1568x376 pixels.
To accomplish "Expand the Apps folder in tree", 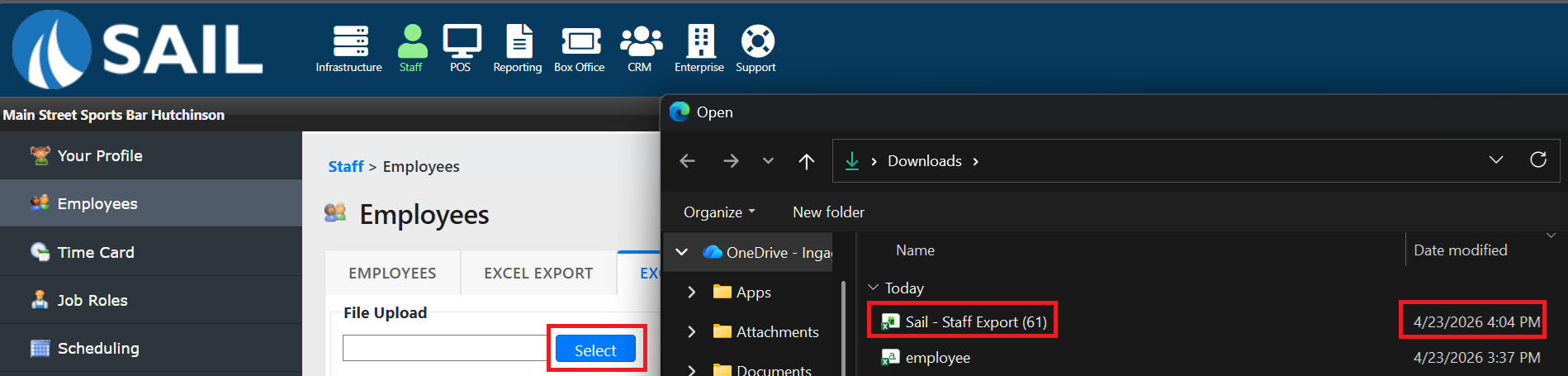I will coord(691,292).
